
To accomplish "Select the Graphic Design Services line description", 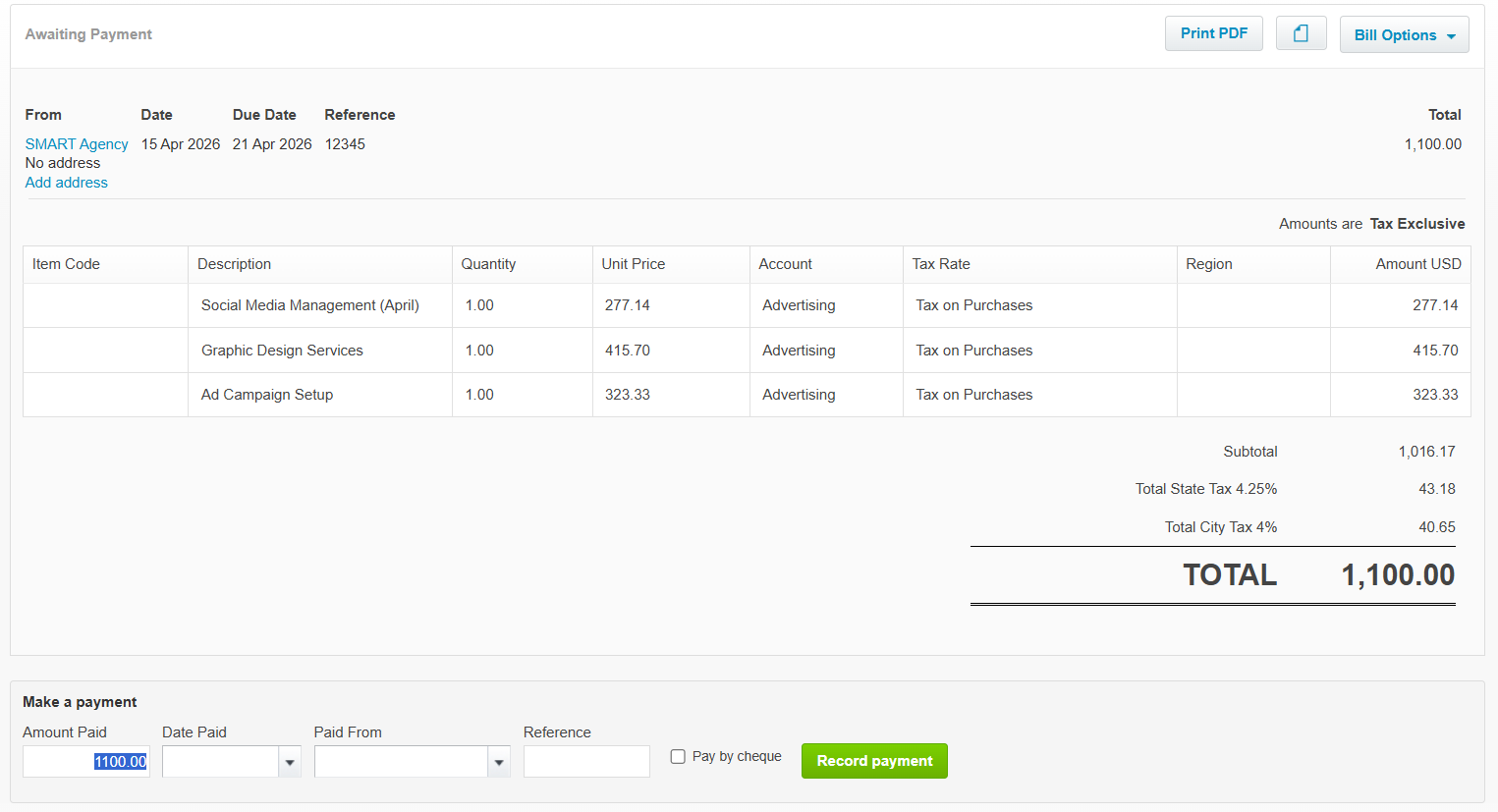I will pos(282,351).
